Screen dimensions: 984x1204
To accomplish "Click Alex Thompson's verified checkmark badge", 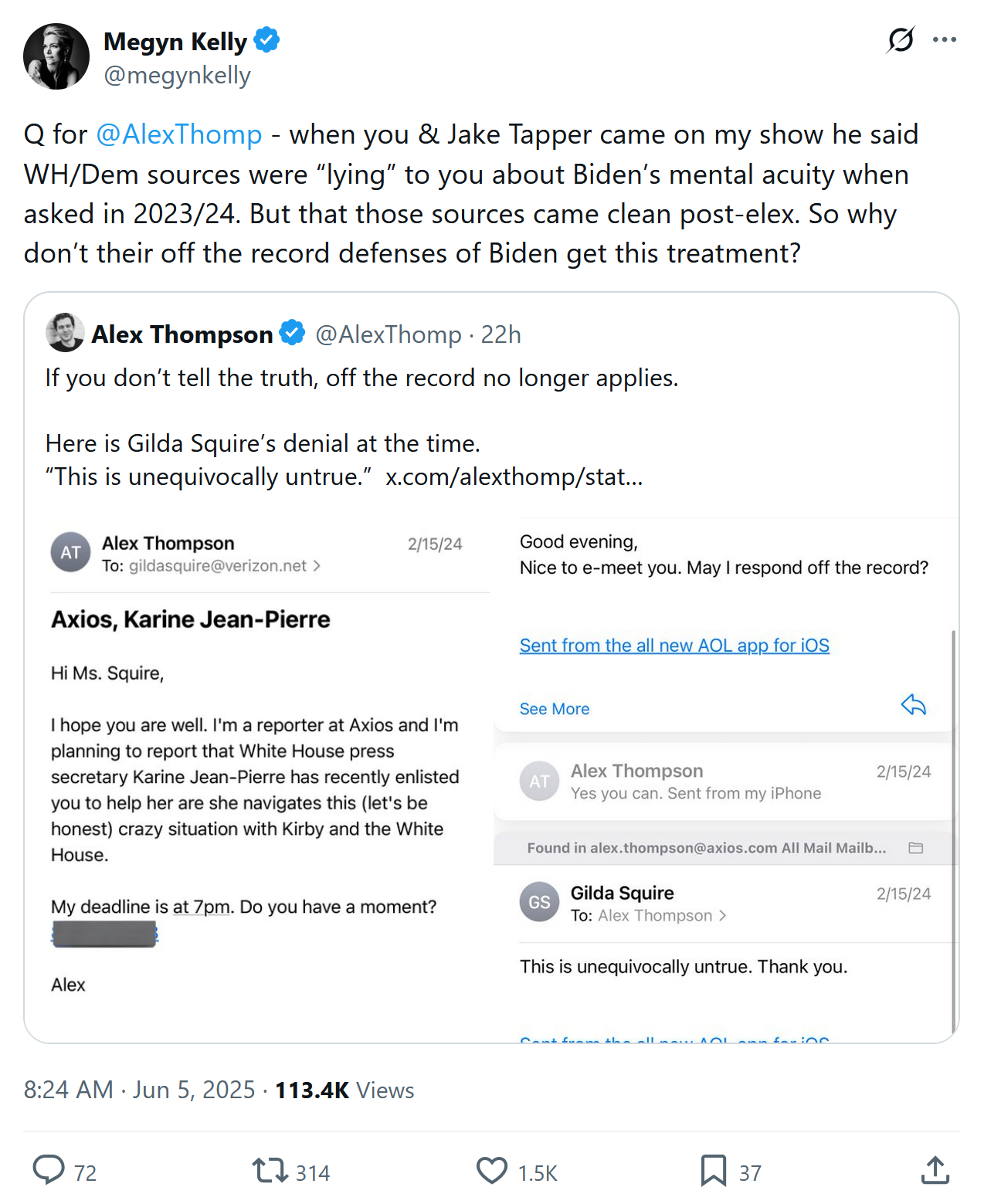I will [x=292, y=333].
